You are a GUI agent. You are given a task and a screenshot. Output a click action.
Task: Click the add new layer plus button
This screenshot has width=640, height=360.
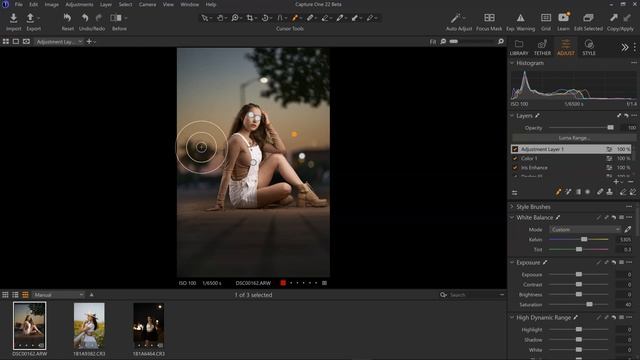[x=616, y=182]
